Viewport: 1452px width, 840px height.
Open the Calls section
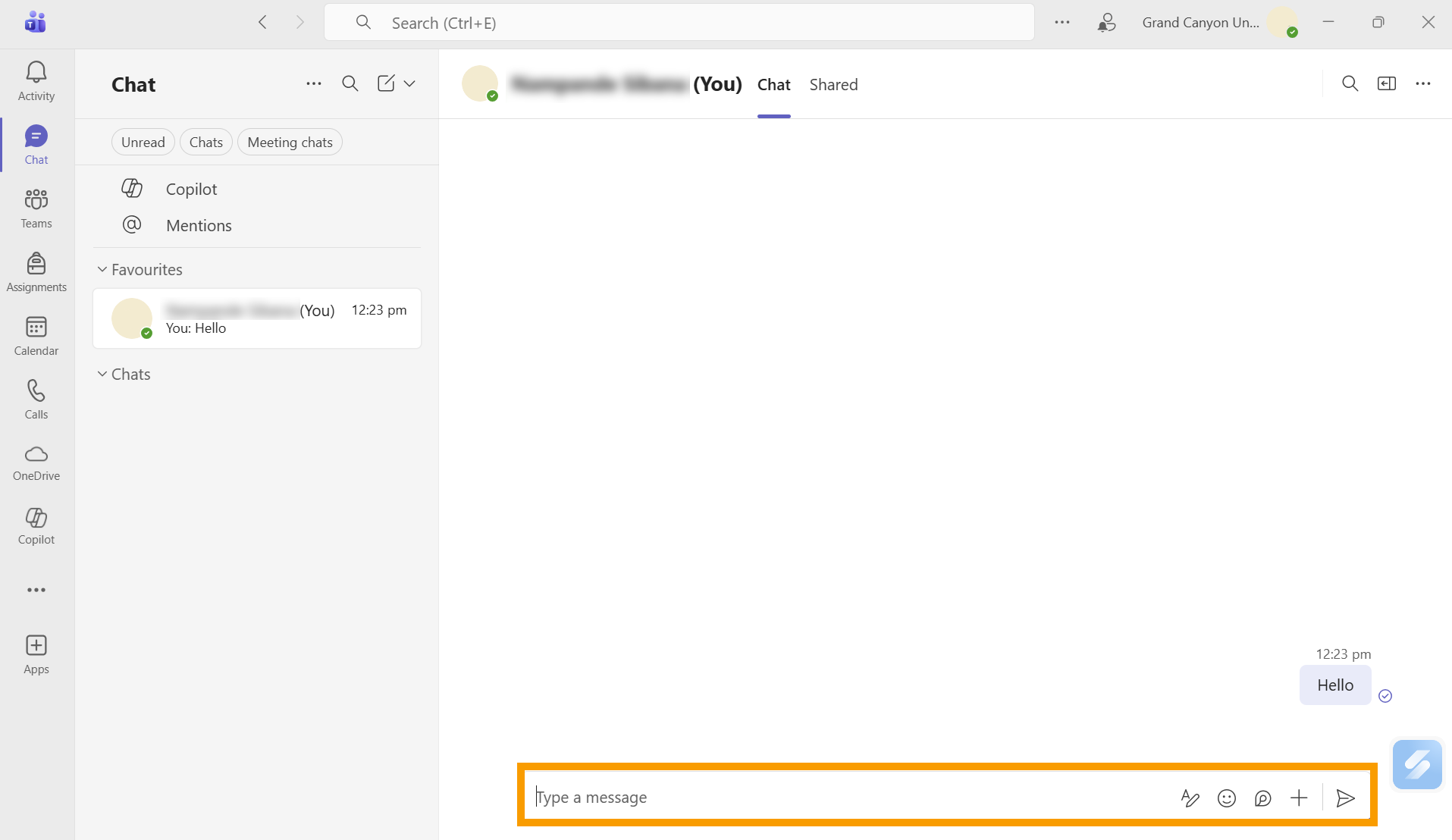click(x=36, y=399)
